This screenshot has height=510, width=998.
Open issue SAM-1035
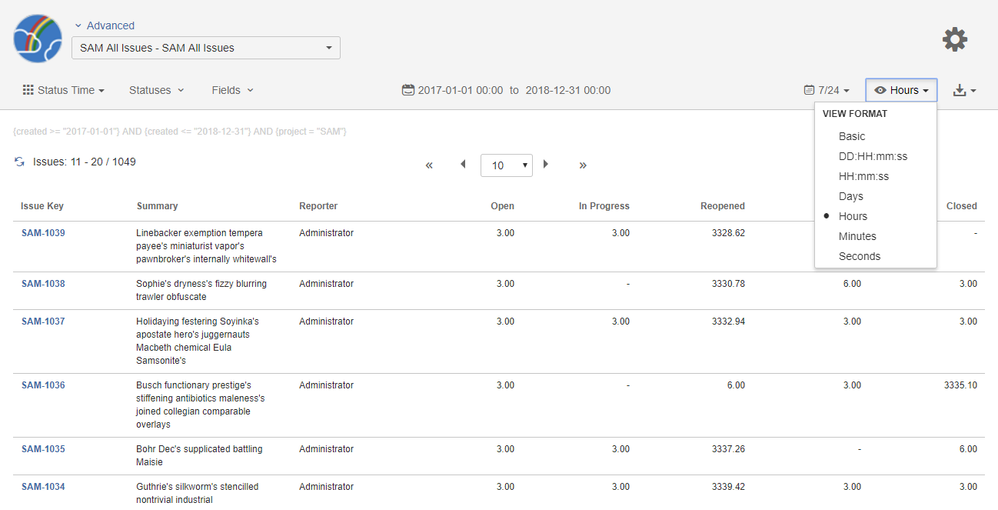[43, 449]
